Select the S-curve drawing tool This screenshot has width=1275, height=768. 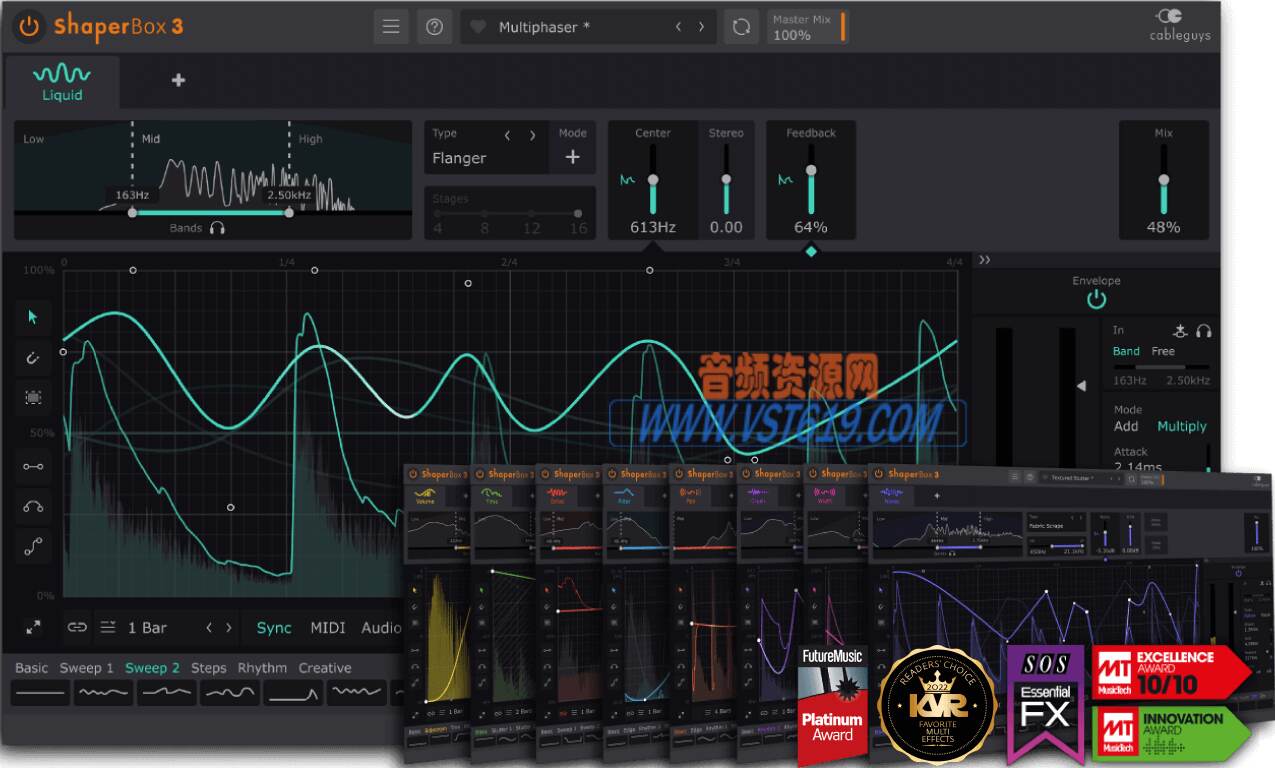pyautogui.click(x=33, y=546)
